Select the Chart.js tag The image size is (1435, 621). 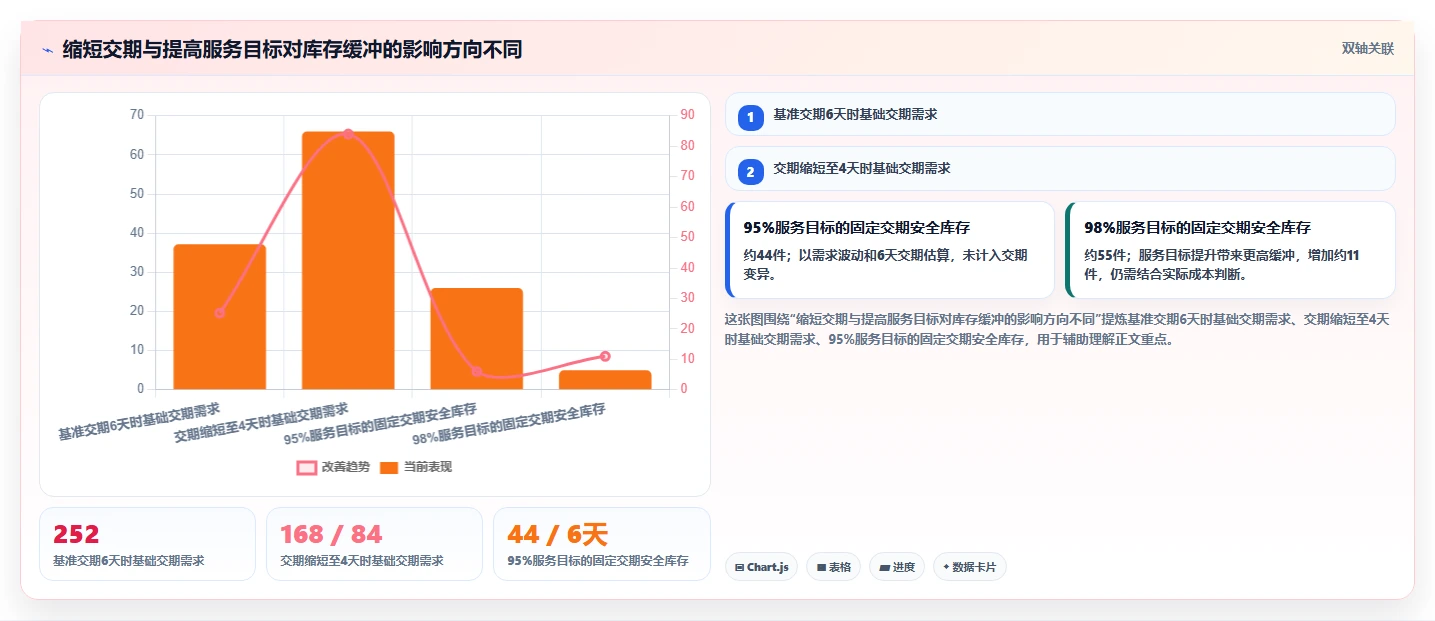click(761, 567)
